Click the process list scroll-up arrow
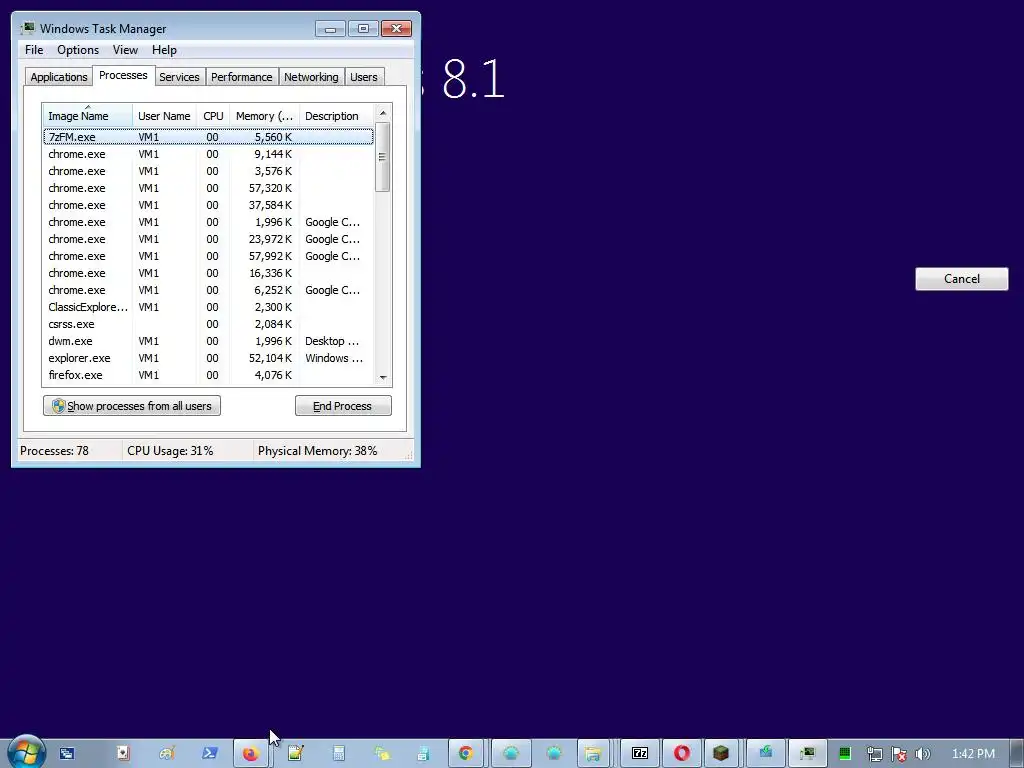Viewport: 1024px width, 768px height. [383, 113]
